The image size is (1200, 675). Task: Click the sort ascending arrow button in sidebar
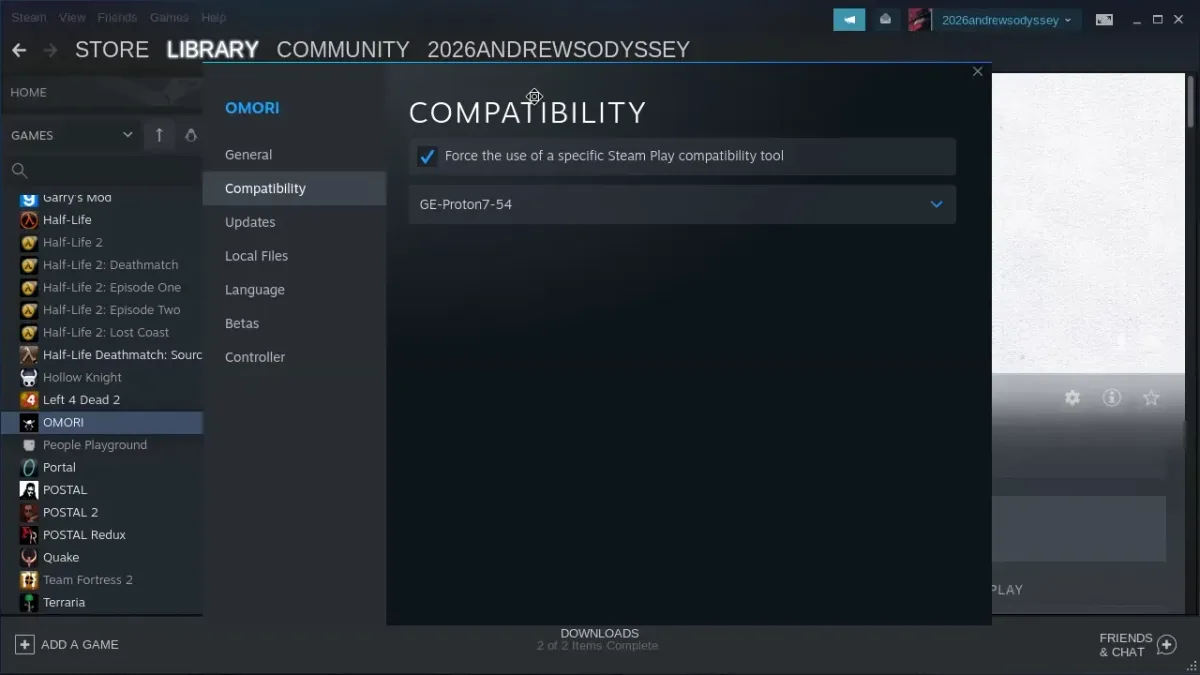159,135
